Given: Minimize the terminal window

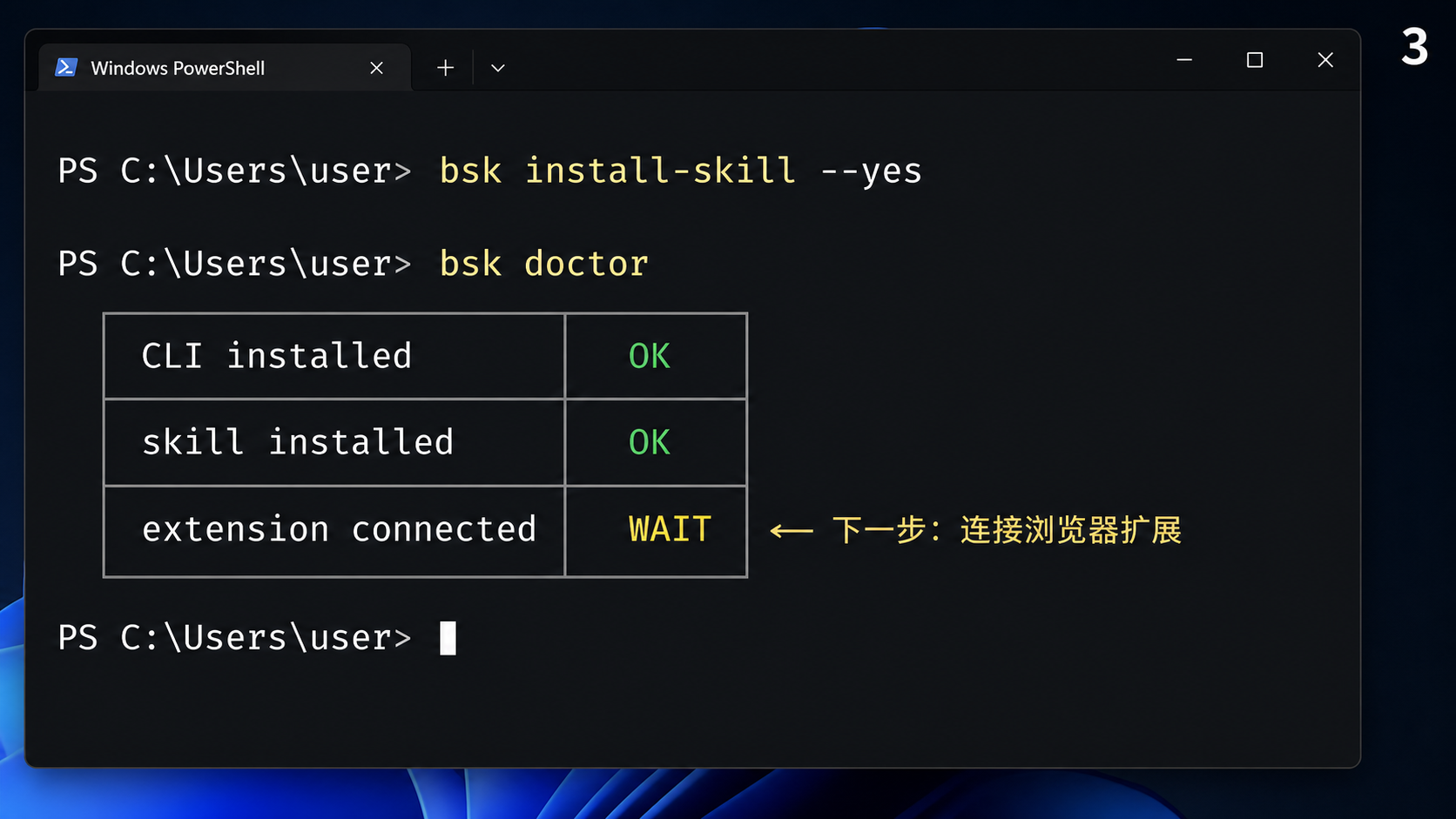Looking at the screenshot, I should 1184,60.
